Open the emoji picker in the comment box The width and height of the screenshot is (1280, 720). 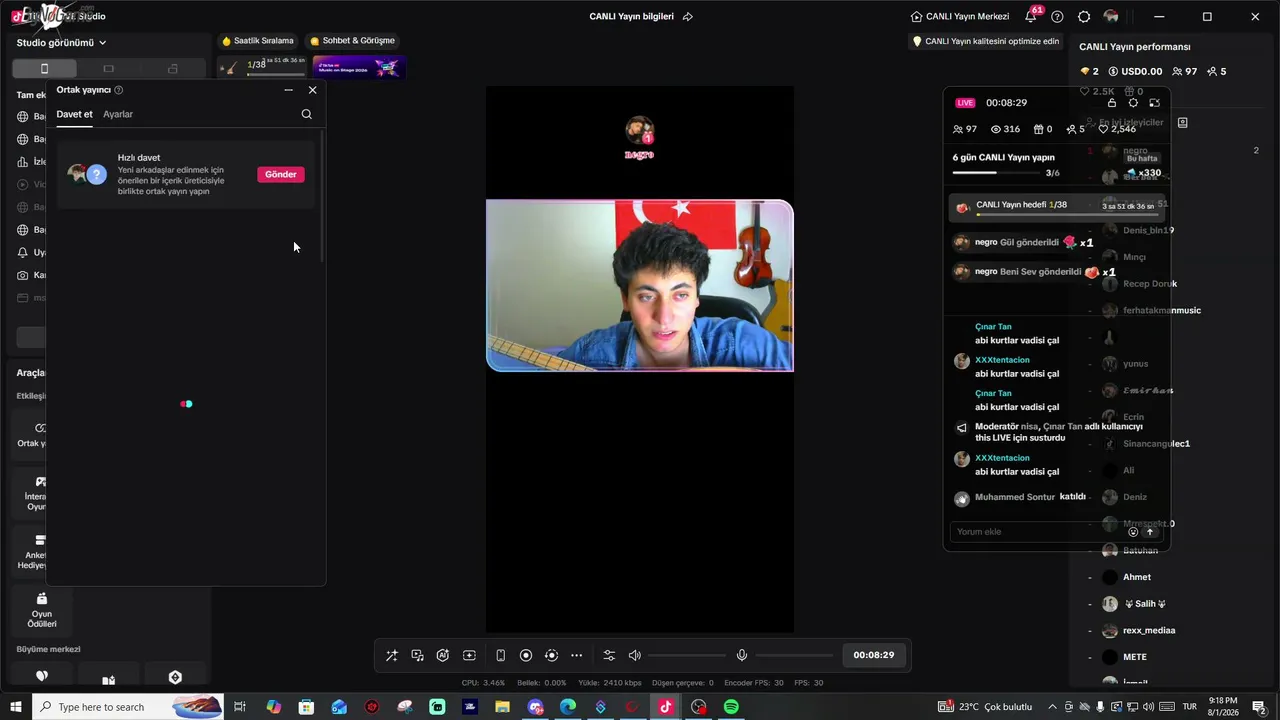pyautogui.click(x=1133, y=532)
